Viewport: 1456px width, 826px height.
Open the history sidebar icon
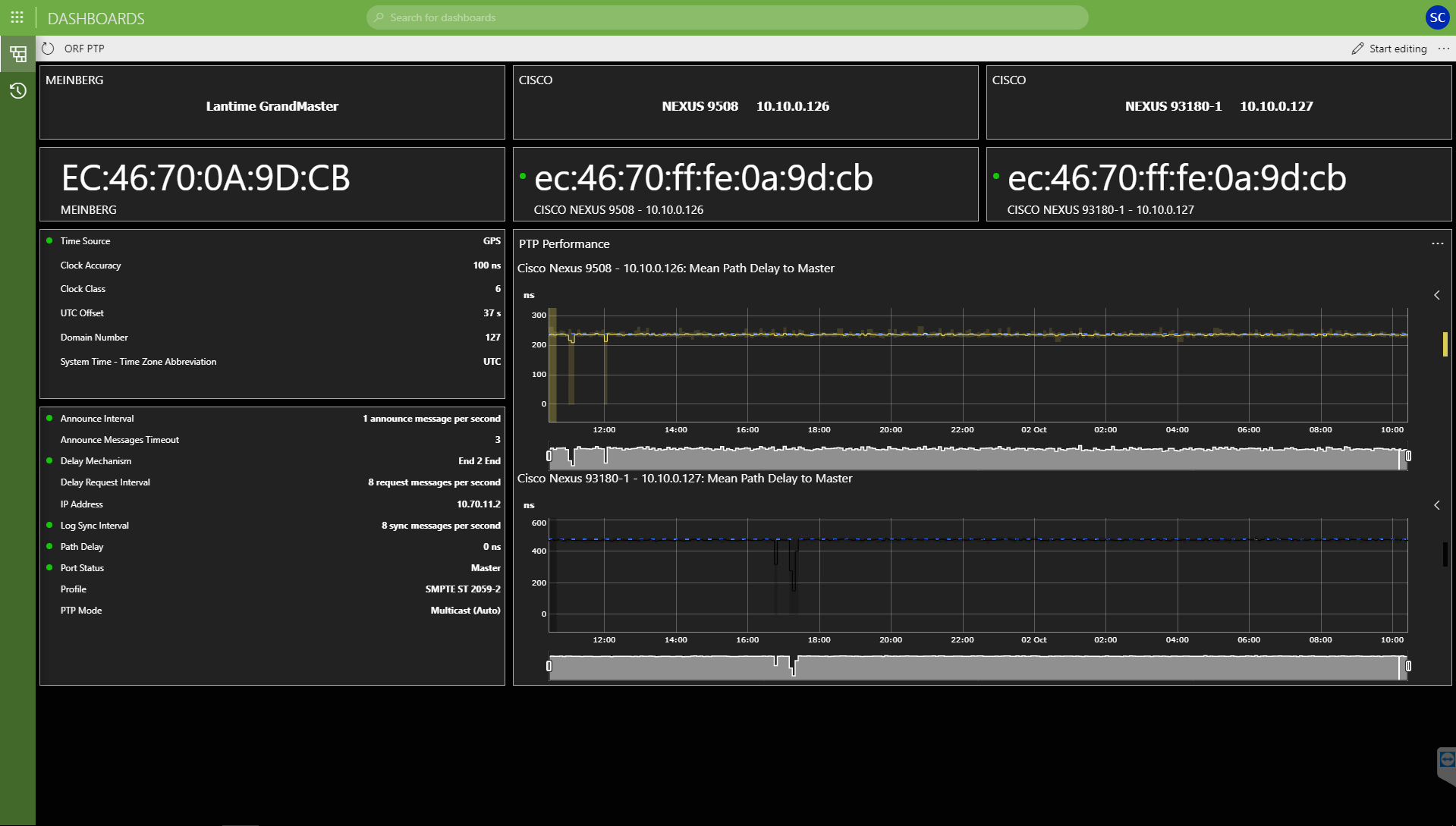18,91
